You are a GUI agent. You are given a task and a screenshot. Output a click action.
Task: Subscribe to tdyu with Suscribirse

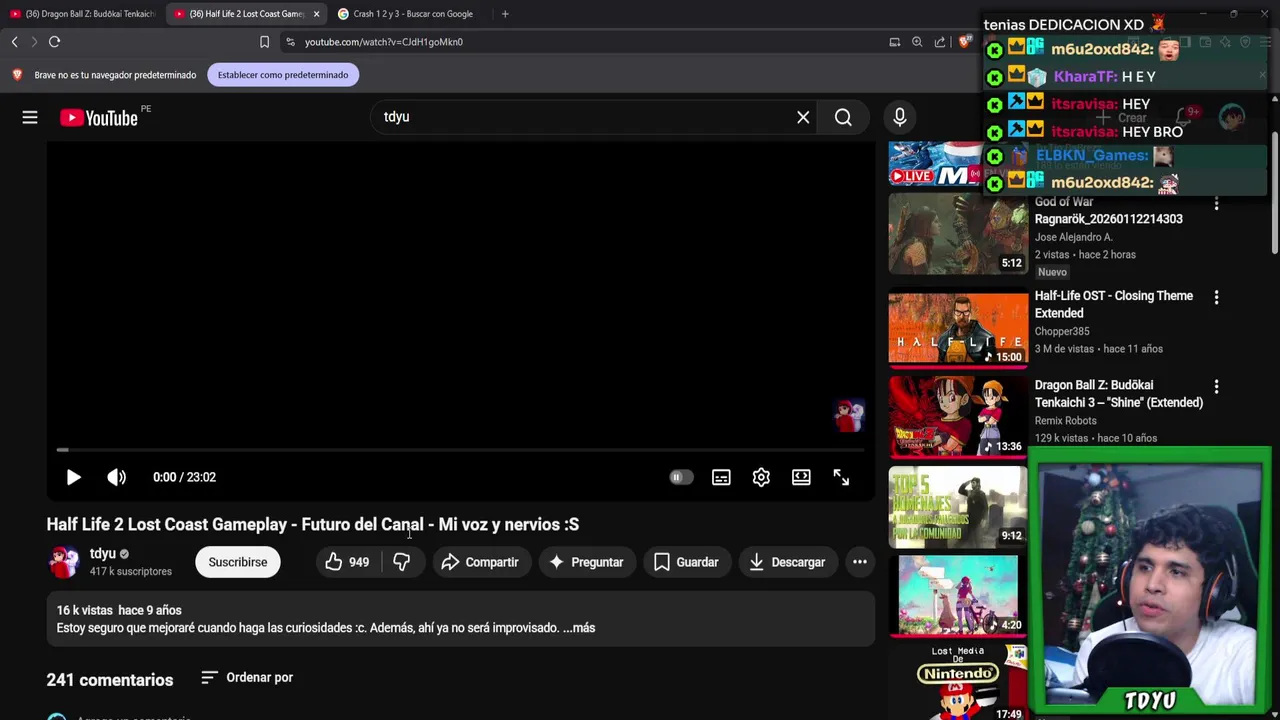pos(238,562)
